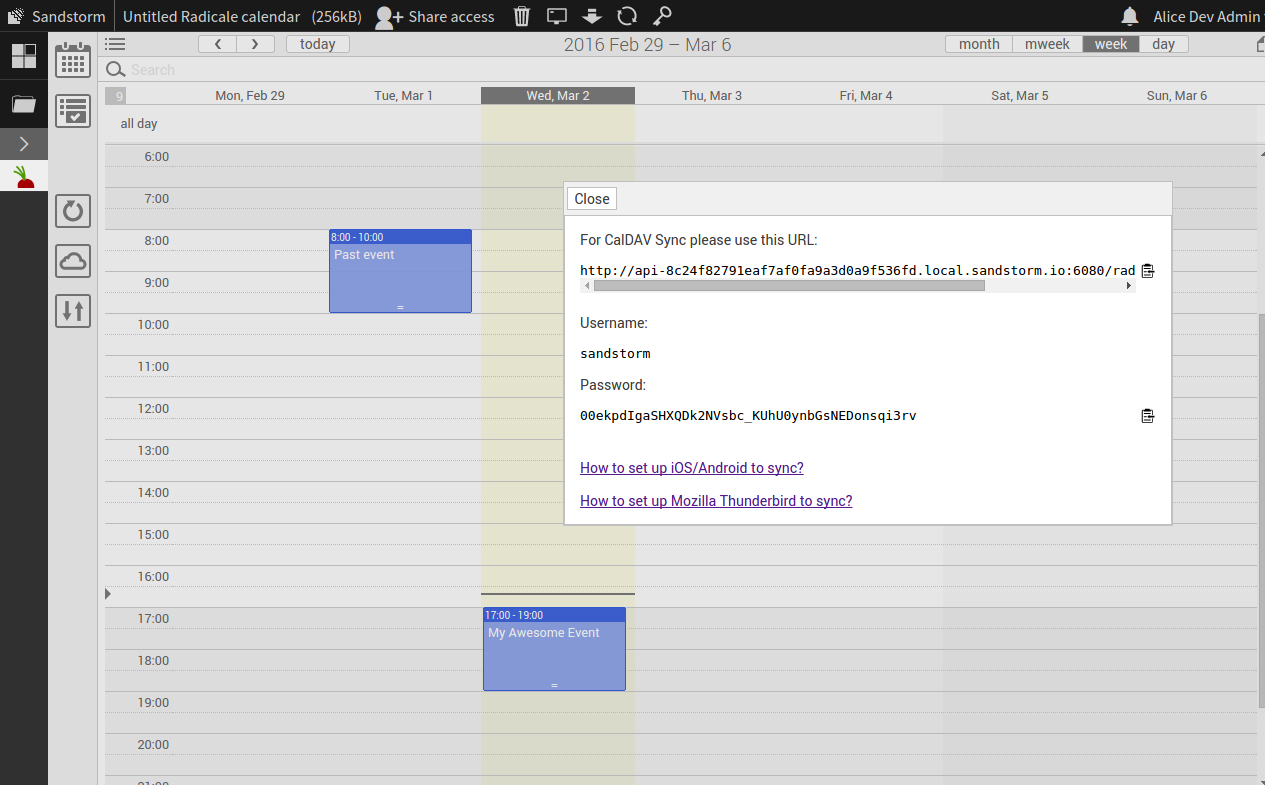Open Mozilla Thunderbird sync setup link
The image size is (1265, 785).
pyautogui.click(x=716, y=501)
